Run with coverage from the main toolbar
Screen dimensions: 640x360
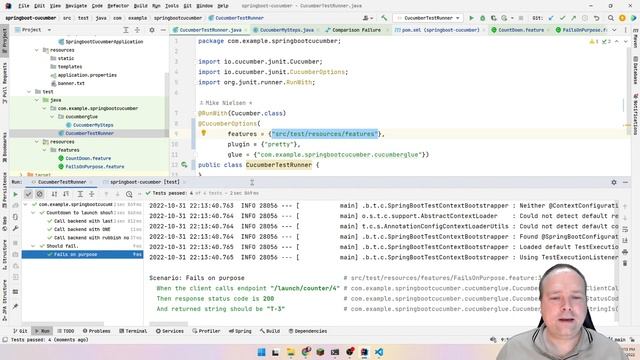(493, 18)
